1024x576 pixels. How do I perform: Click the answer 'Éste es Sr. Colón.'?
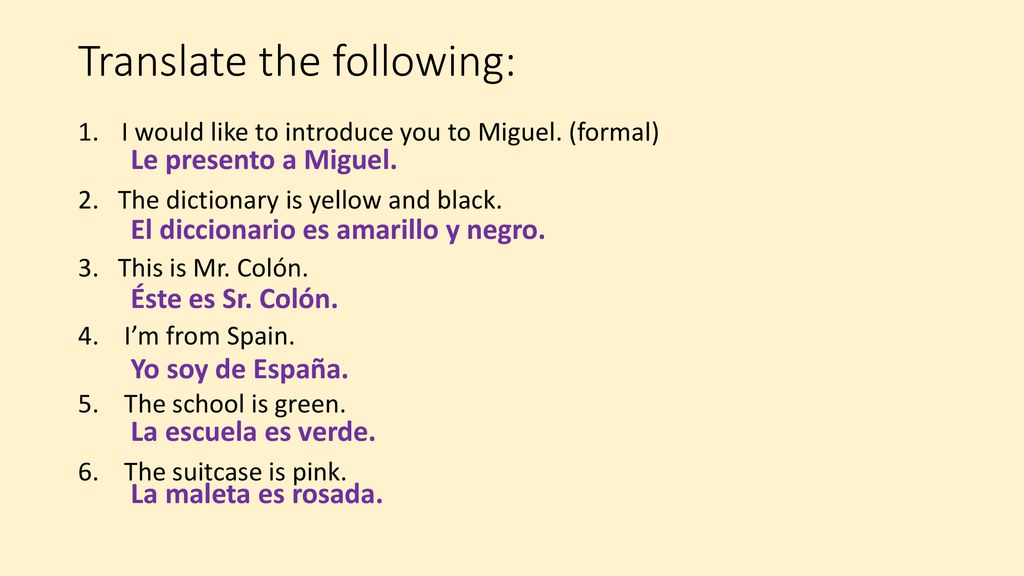pos(234,298)
